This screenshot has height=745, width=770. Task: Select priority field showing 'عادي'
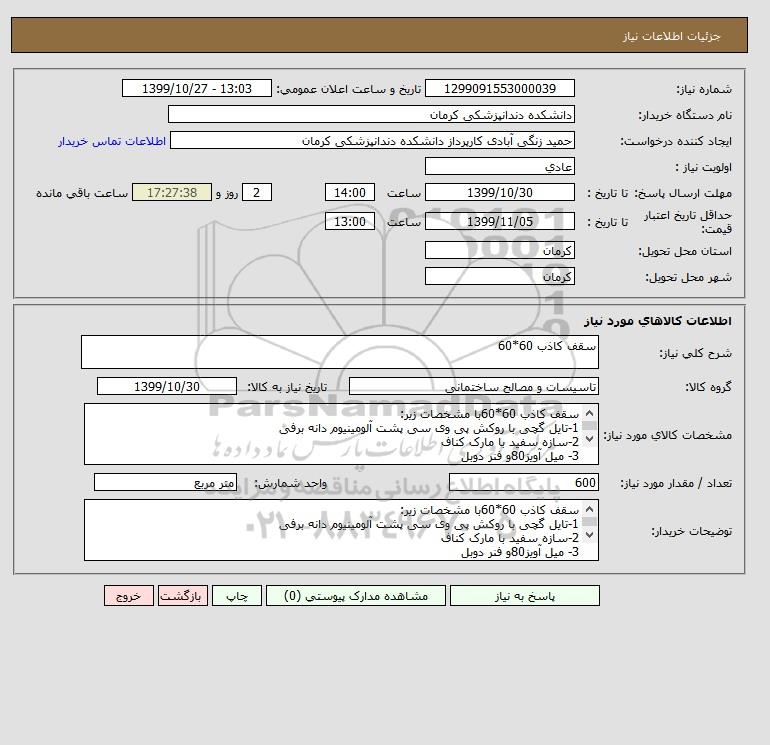coord(500,166)
